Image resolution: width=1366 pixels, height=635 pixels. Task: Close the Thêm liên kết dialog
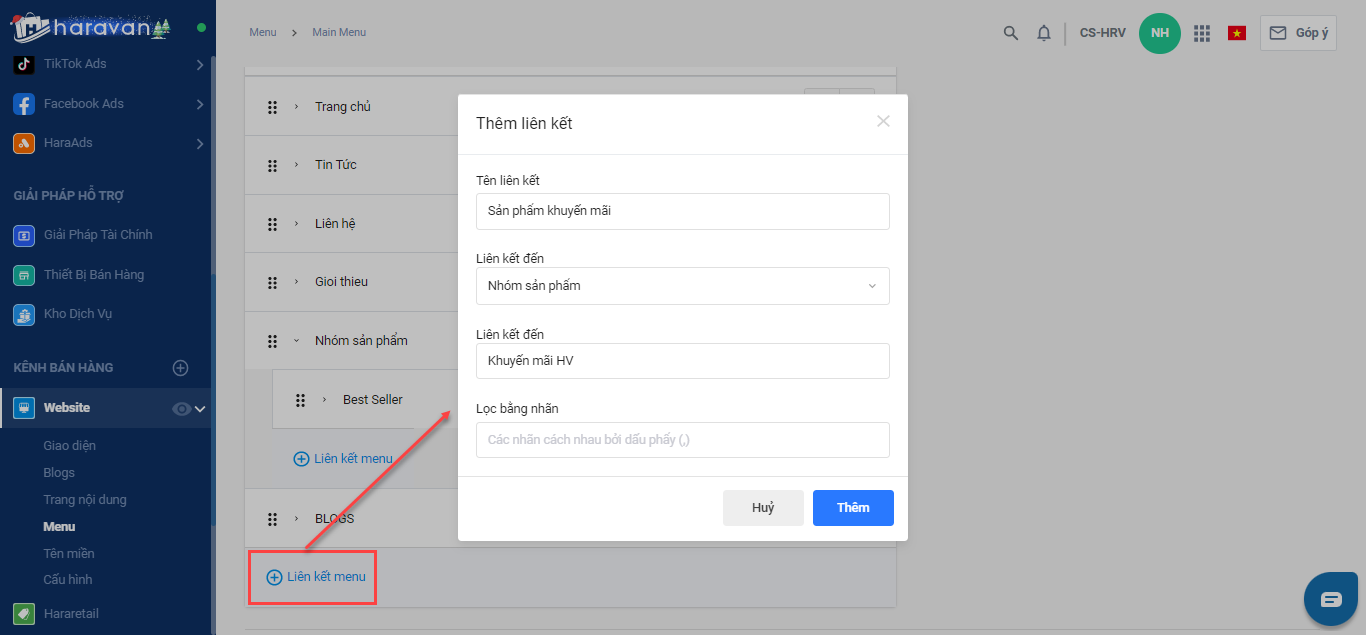tap(883, 121)
